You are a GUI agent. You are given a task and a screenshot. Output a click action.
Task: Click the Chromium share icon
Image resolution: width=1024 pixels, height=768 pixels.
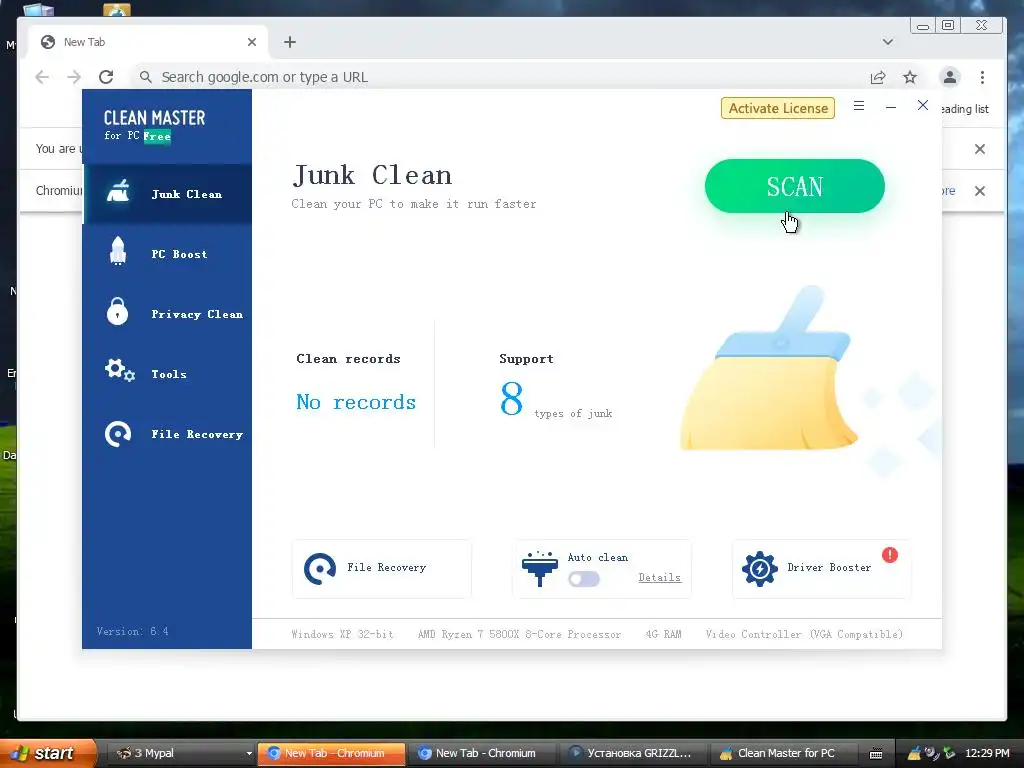(x=878, y=78)
